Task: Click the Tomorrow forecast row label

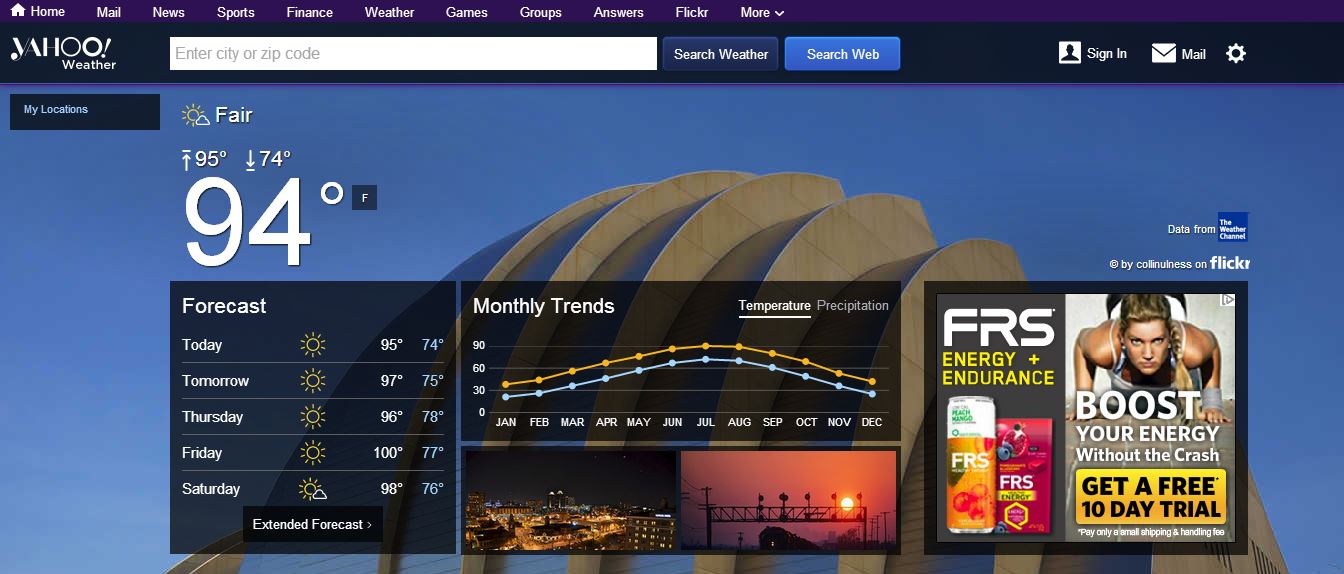Action: click(x=215, y=381)
